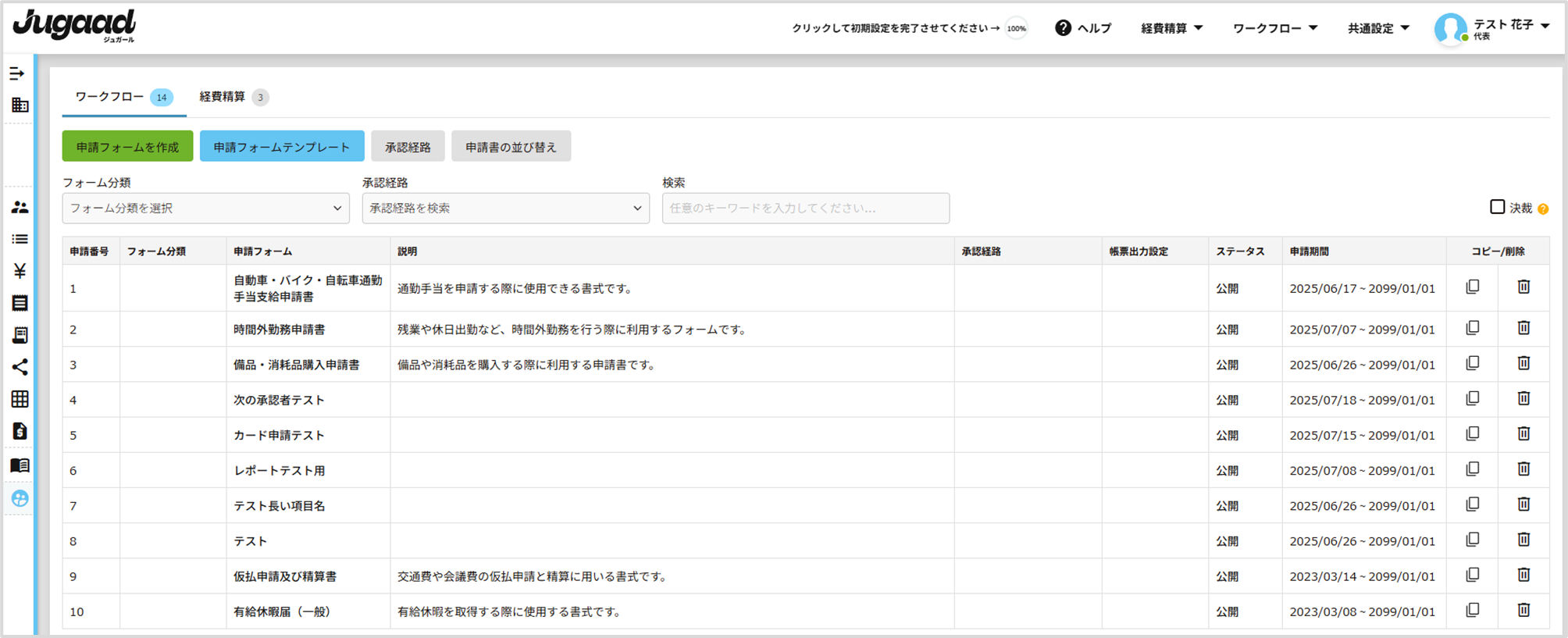The height and width of the screenshot is (638, 1568).
Task: Click period 2023/03/14 ~ 2099/01/01
Action: click(1362, 576)
